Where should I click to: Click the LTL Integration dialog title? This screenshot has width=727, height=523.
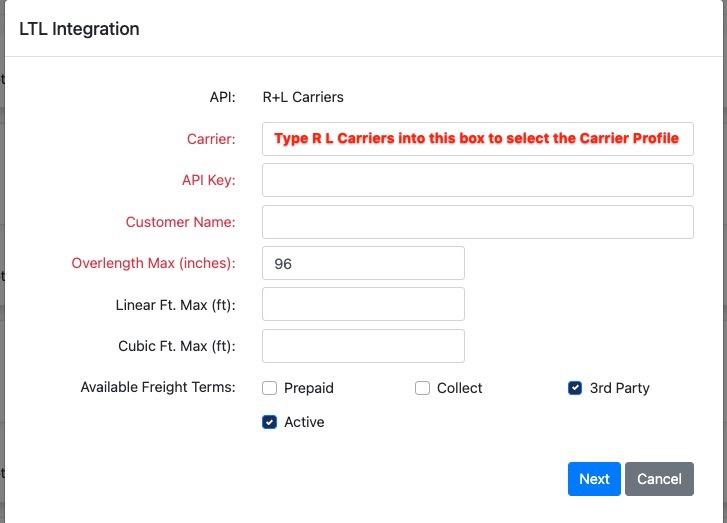point(79,29)
